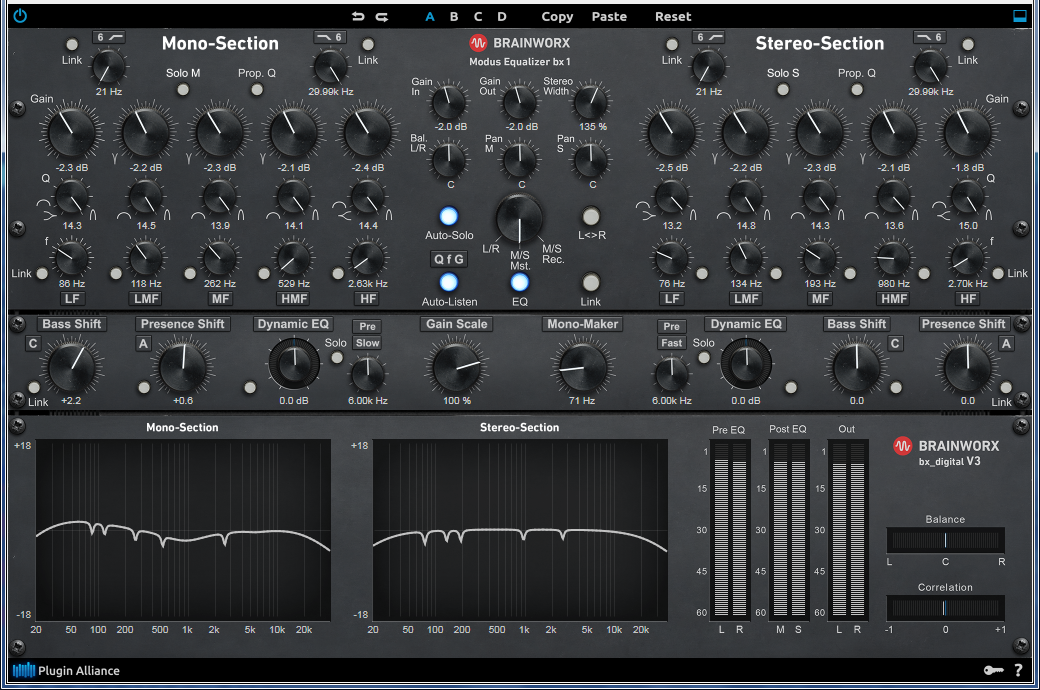This screenshot has width=1040, height=690.
Task: Click the Q f G button
Action: 449,259
